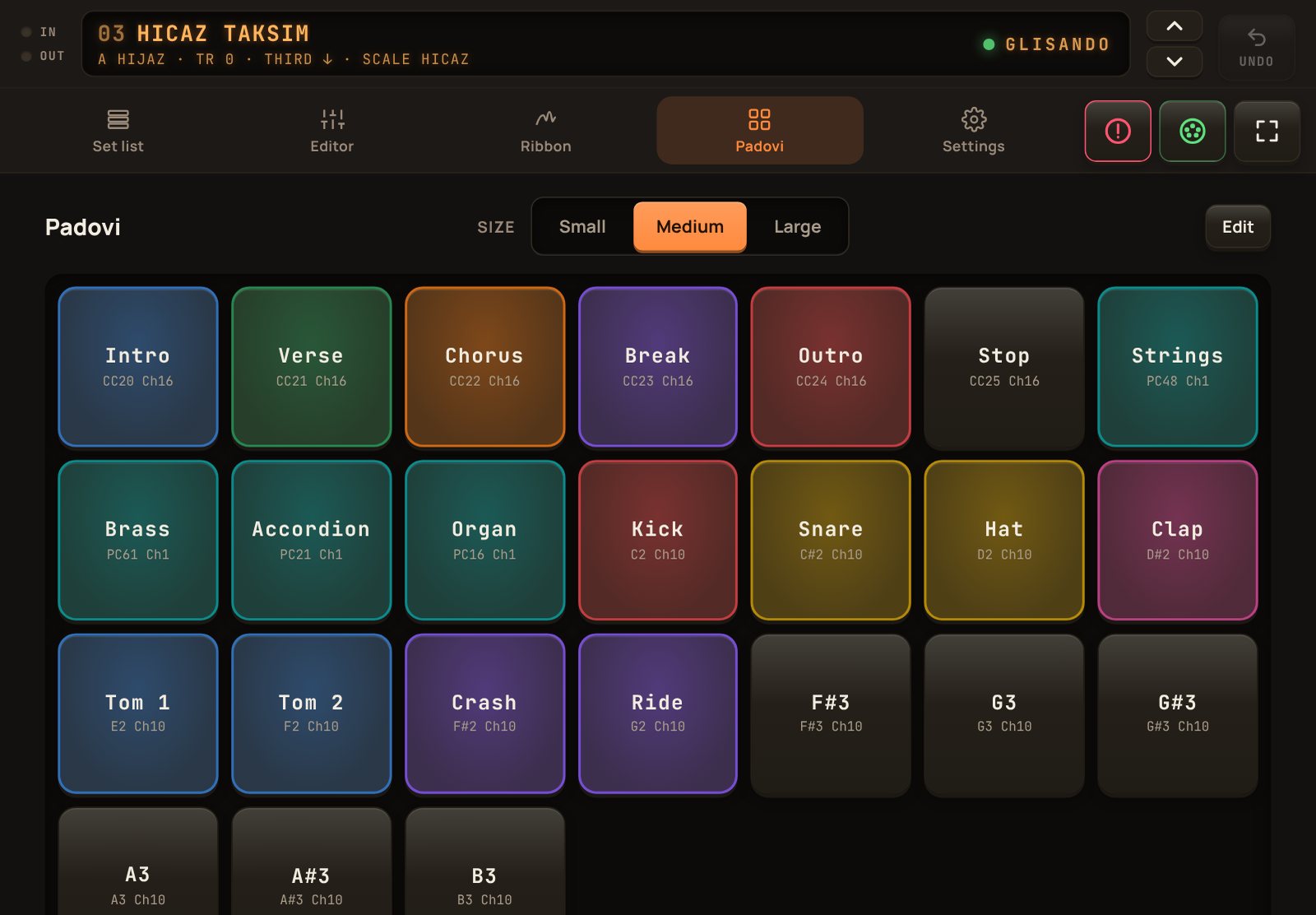Select the Brass PC61 pad
Image resolution: width=1316 pixels, height=915 pixels.
click(x=138, y=540)
